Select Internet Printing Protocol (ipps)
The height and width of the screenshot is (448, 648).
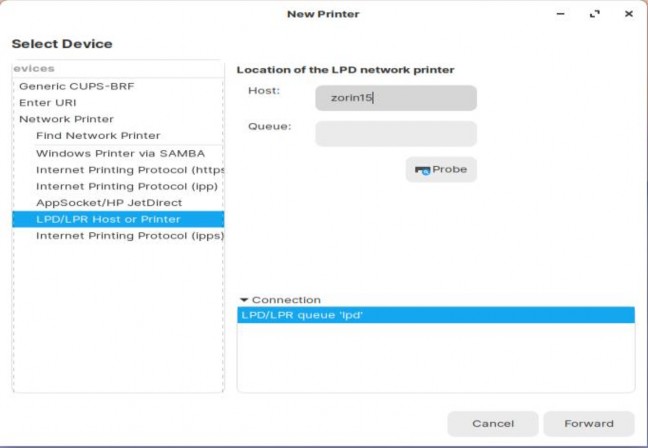pos(129,236)
